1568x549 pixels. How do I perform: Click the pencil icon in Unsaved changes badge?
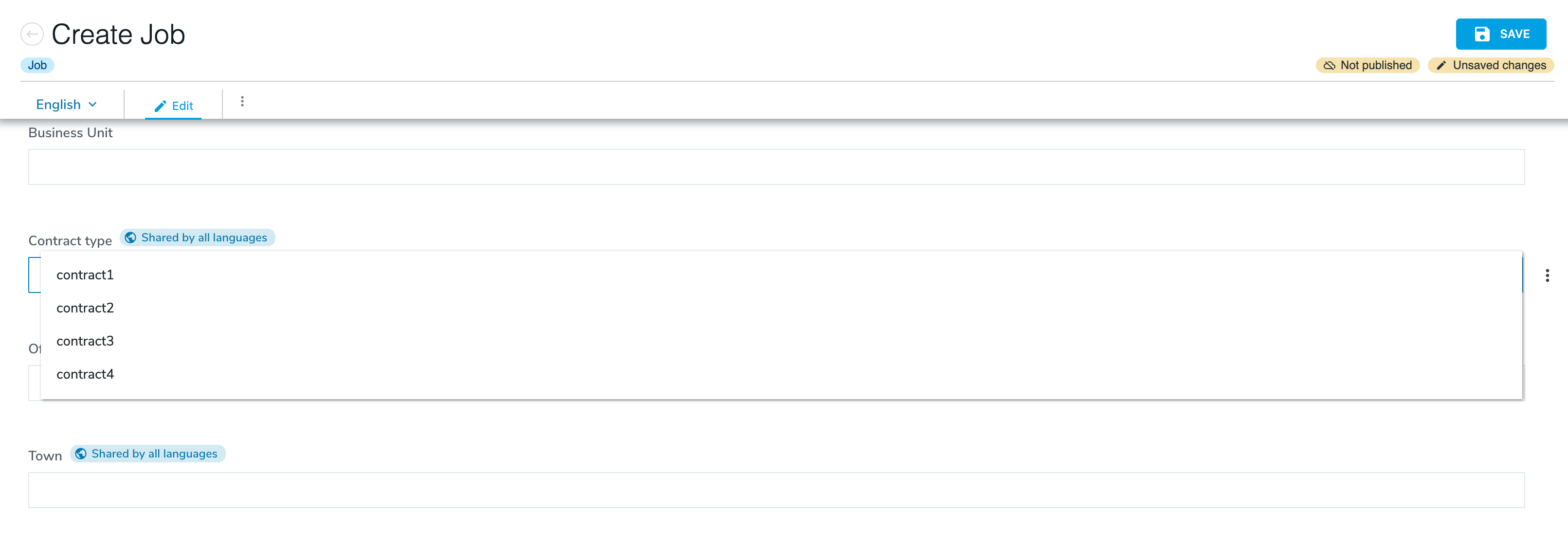tap(1441, 65)
